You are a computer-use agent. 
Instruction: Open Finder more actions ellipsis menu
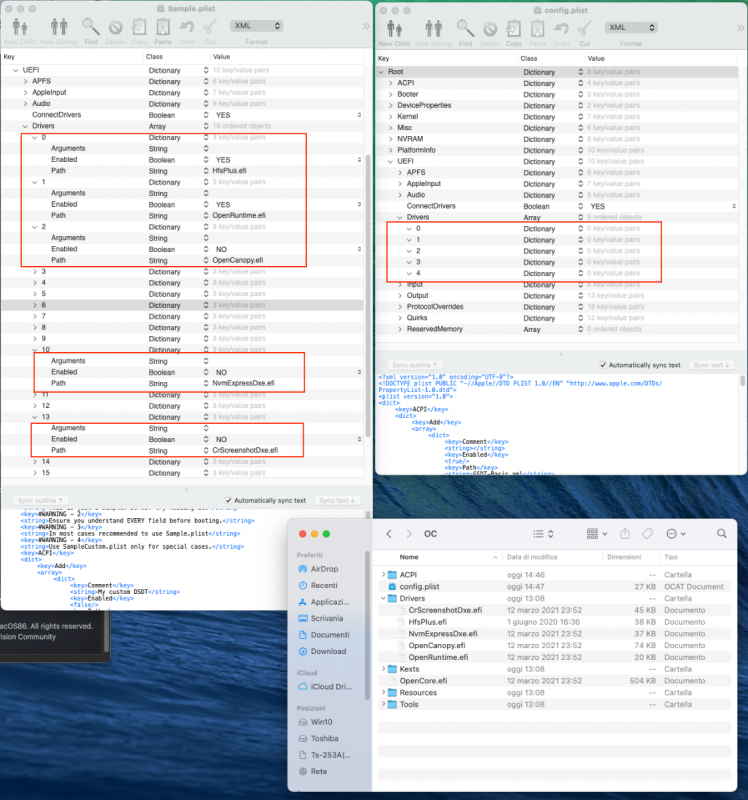(x=676, y=534)
